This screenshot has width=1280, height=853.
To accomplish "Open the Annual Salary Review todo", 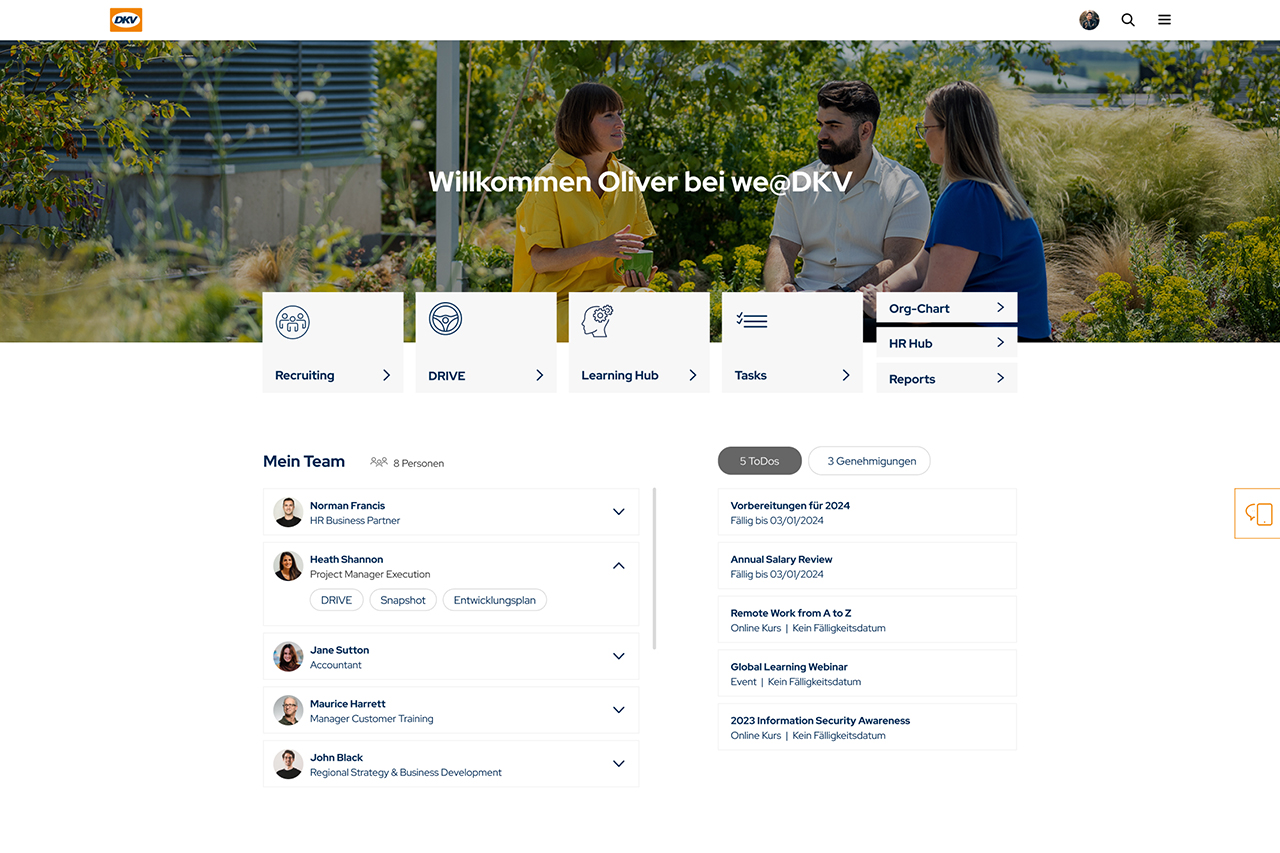I will [867, 566].
